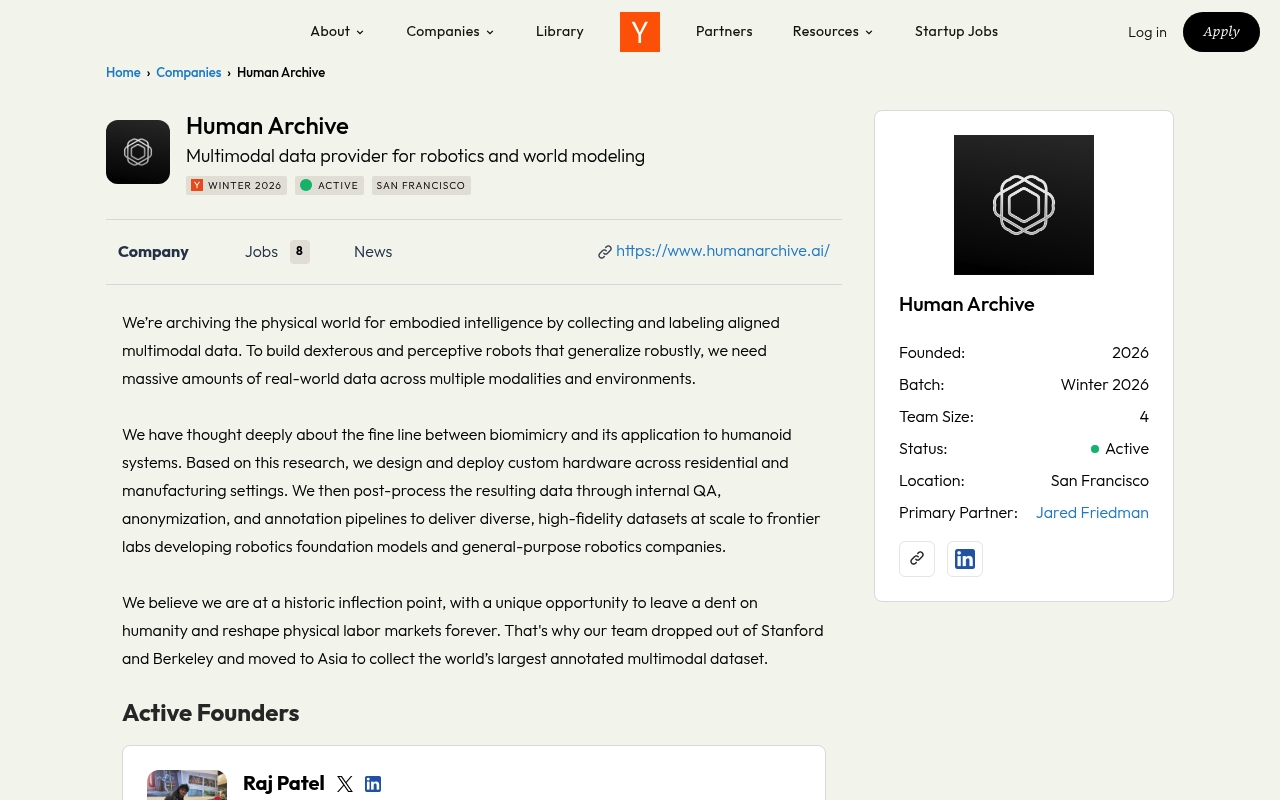The height and width of the screenshot is (800, 1280).
Task: Switch to the News tab
Action: point(373,252)
